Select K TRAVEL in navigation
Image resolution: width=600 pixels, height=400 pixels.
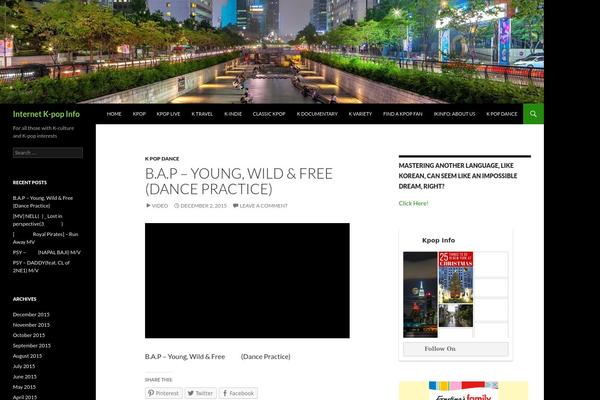coord(202,114)
